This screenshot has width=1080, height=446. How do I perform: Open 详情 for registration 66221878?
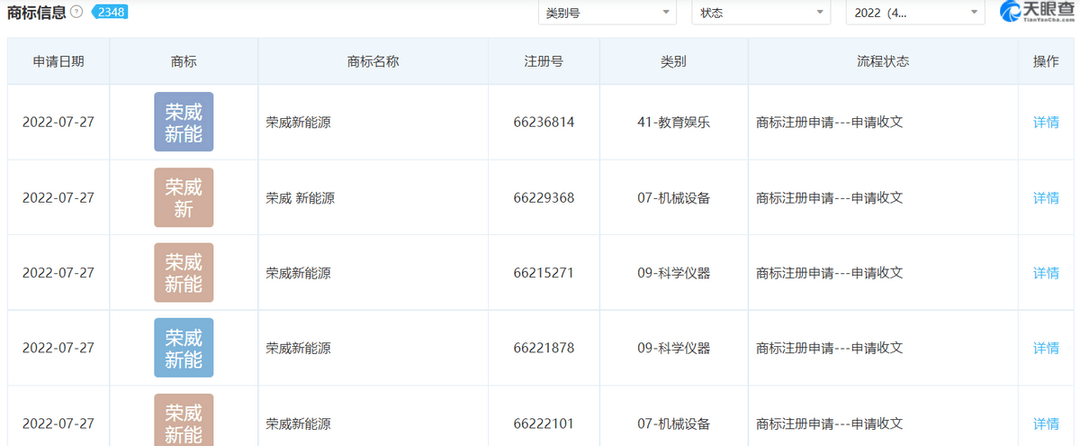coord(1046,348)
